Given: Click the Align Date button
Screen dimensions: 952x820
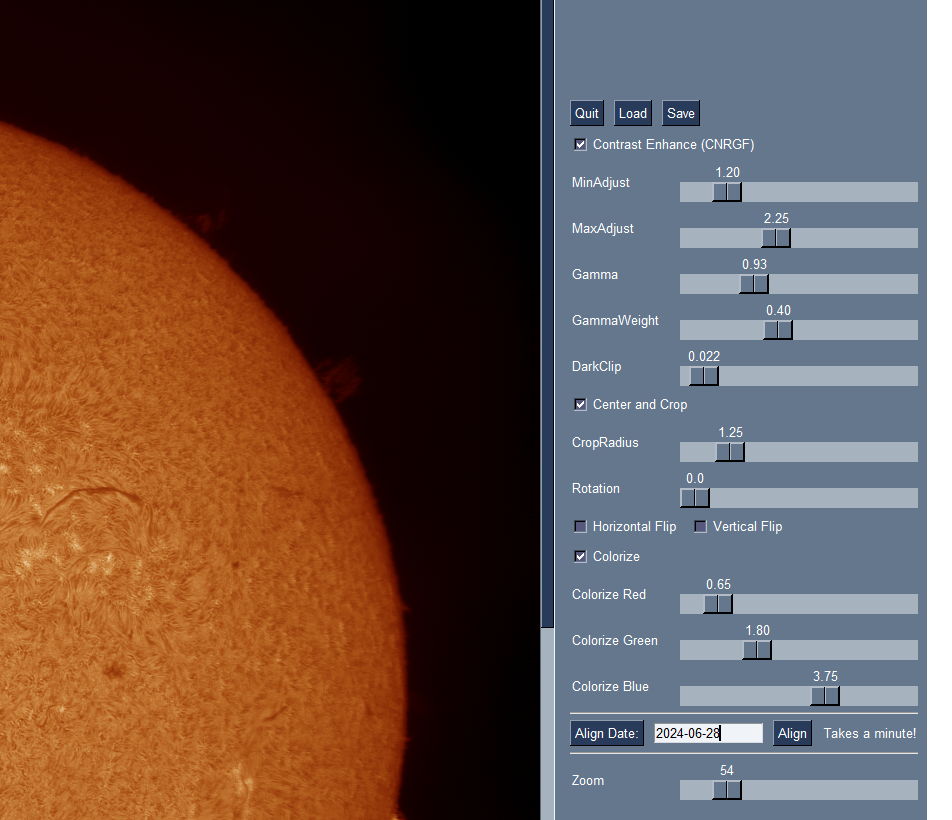Looking at the screenshot, I should click(607, 733).
